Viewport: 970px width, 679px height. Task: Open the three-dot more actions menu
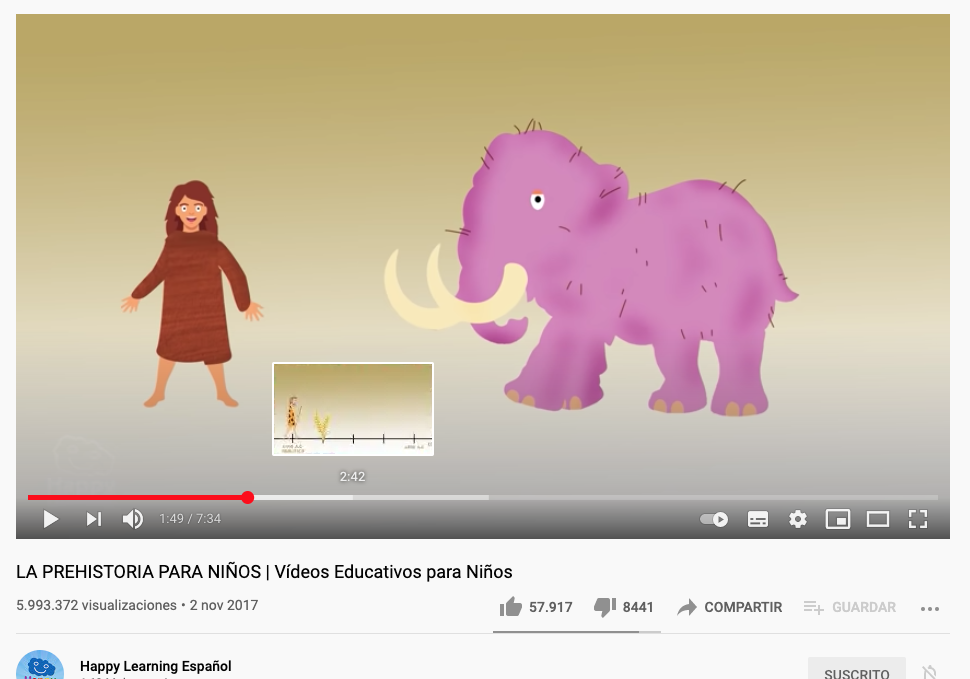click(x=930, y=609)
